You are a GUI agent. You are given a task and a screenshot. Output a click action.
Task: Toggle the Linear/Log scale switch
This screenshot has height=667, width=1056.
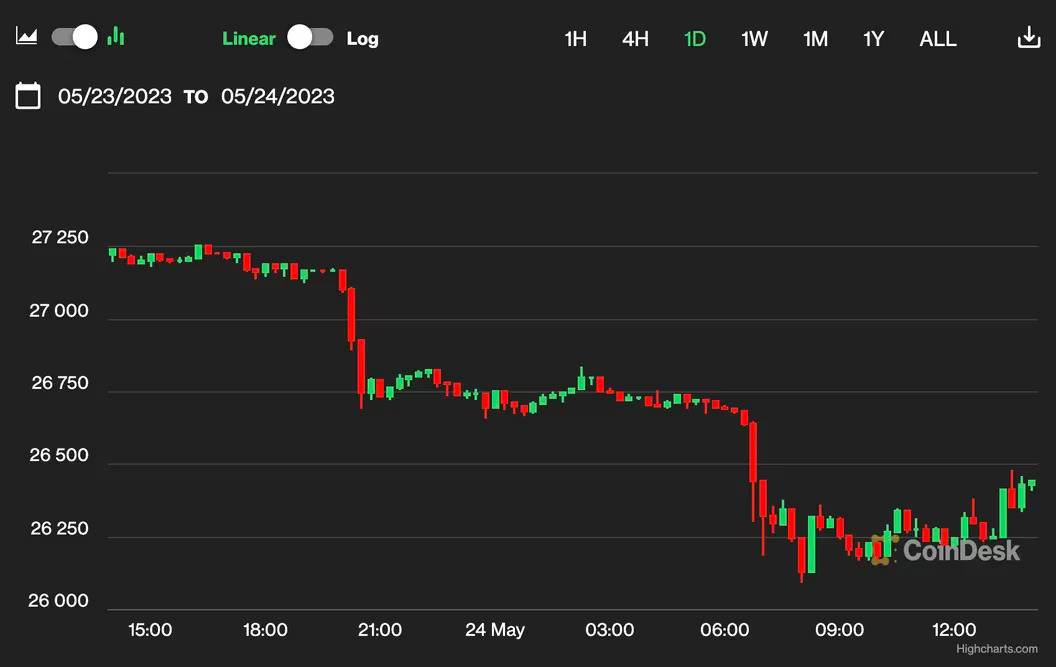[310, 38]
